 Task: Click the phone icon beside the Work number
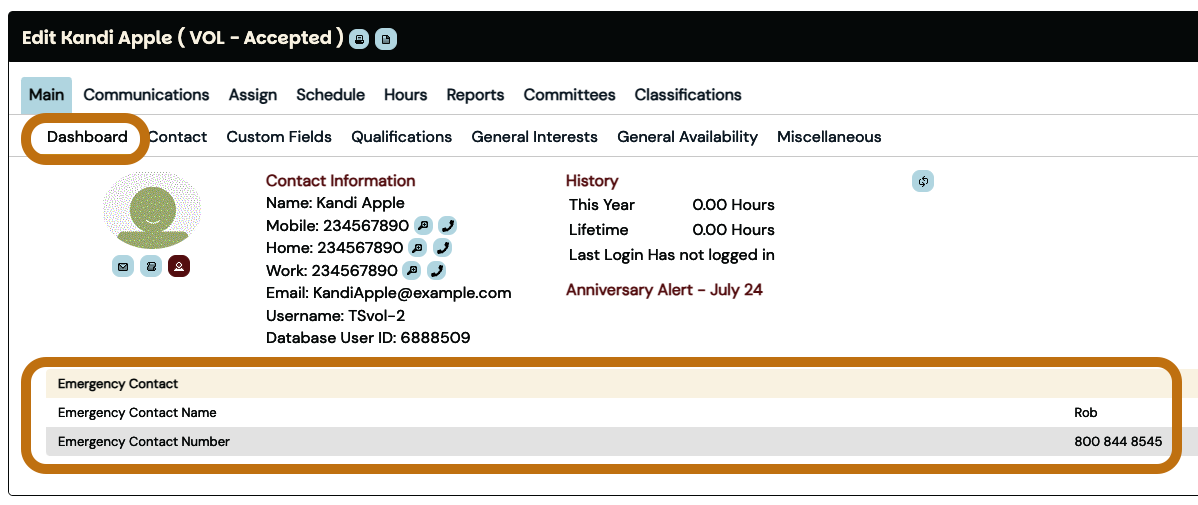pos(437,271)
